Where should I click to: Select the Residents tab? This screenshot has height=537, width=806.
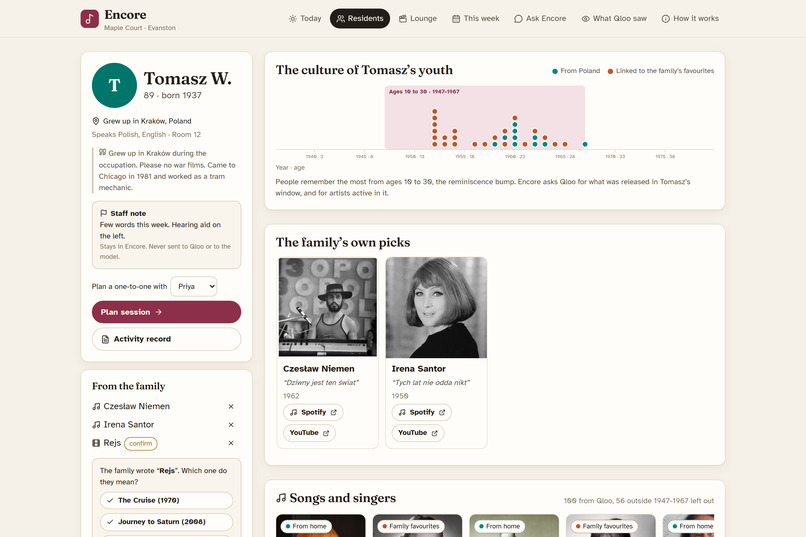click(360, 18)
